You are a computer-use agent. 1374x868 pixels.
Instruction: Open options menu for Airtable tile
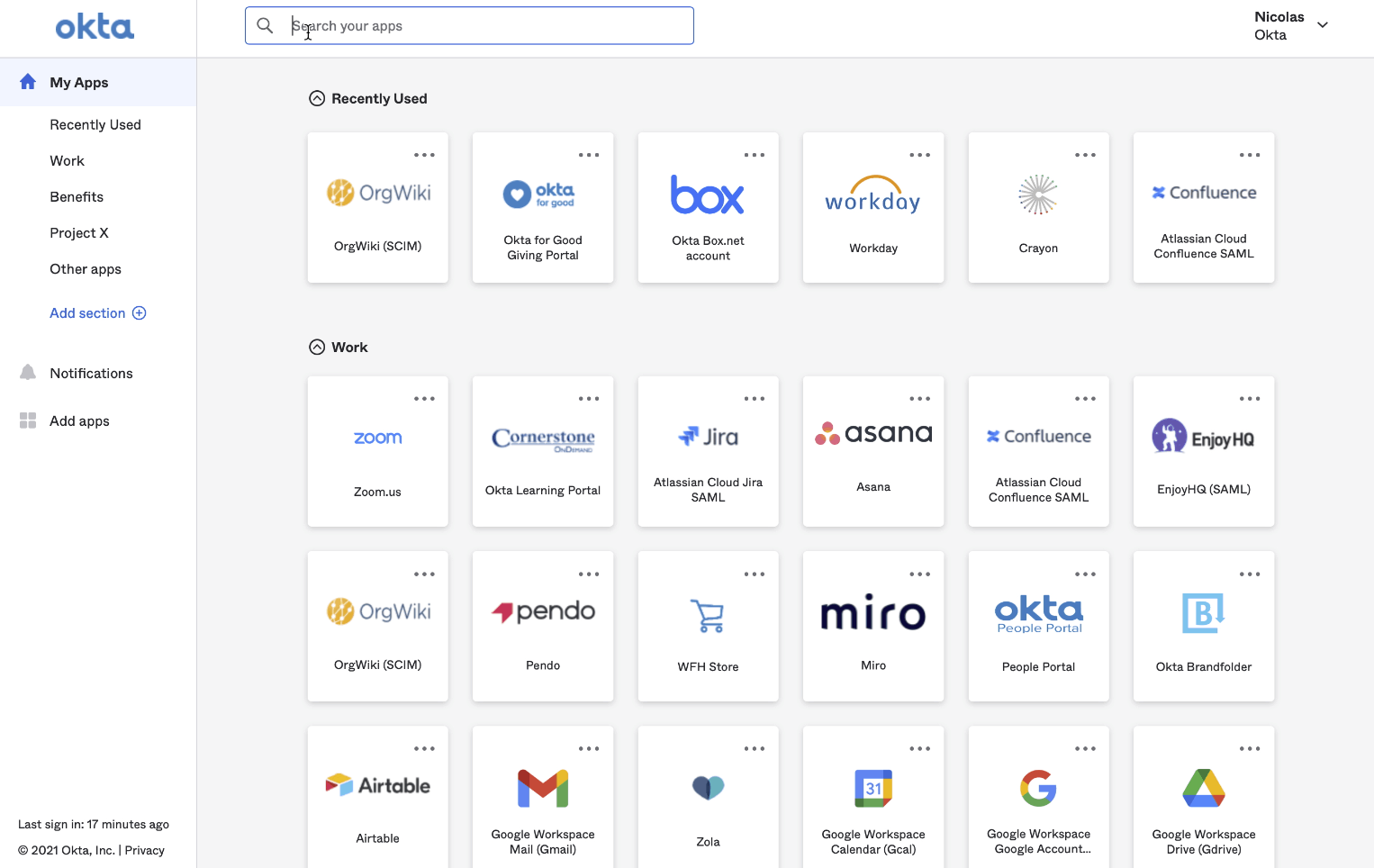tap(424, 748)
